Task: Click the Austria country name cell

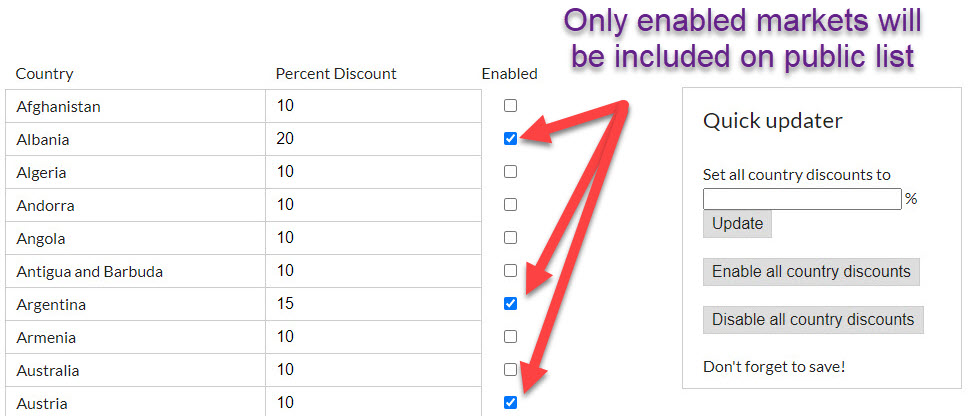Action: pos(135,403)
